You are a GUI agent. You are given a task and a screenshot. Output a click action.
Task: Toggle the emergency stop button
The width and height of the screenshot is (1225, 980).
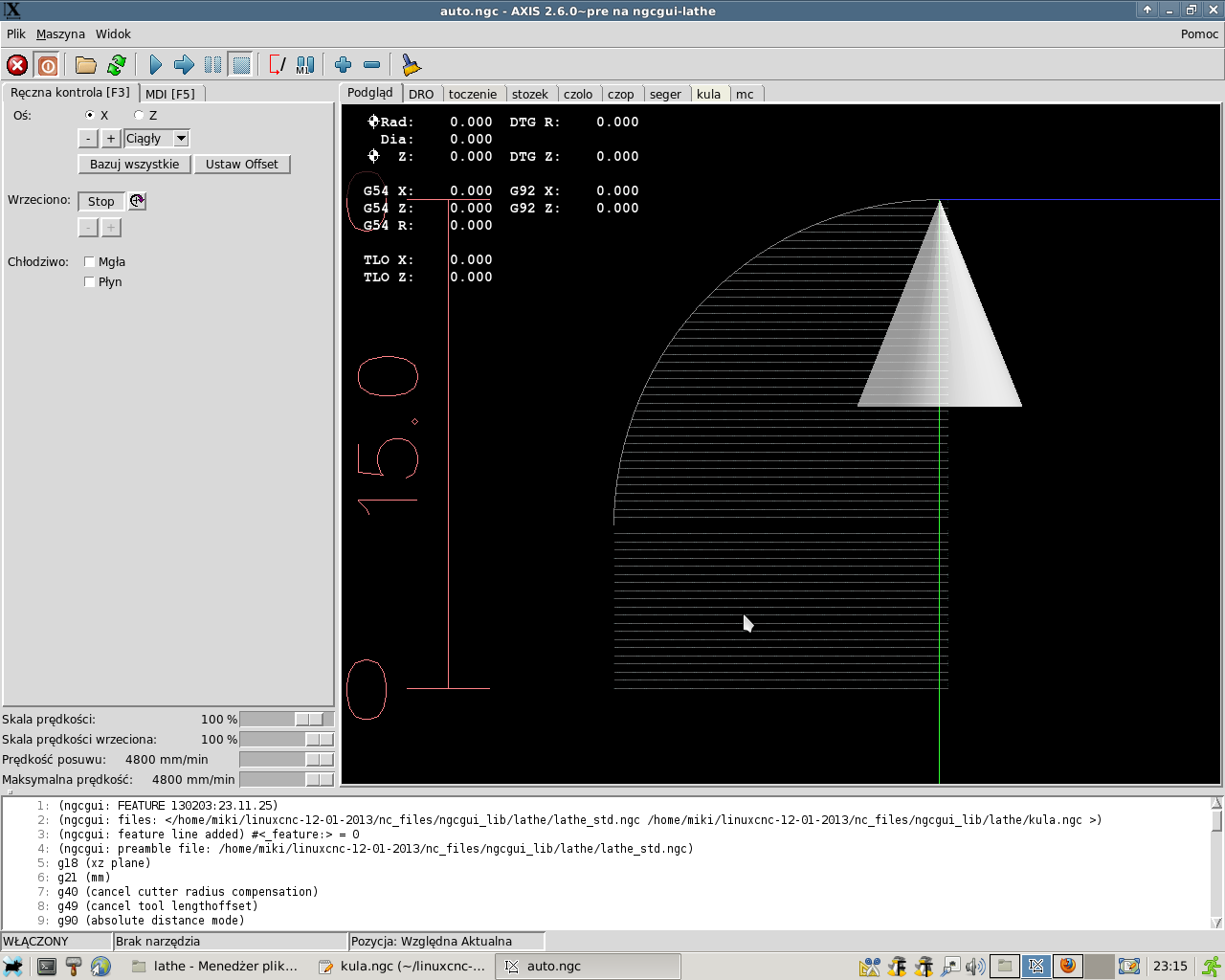tap(17, 65)
